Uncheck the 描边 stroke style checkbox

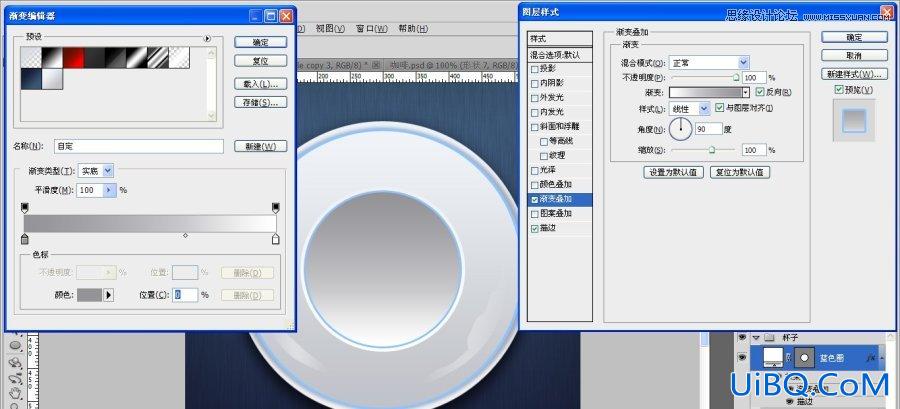pyautogui.click(x=535, y=228)
